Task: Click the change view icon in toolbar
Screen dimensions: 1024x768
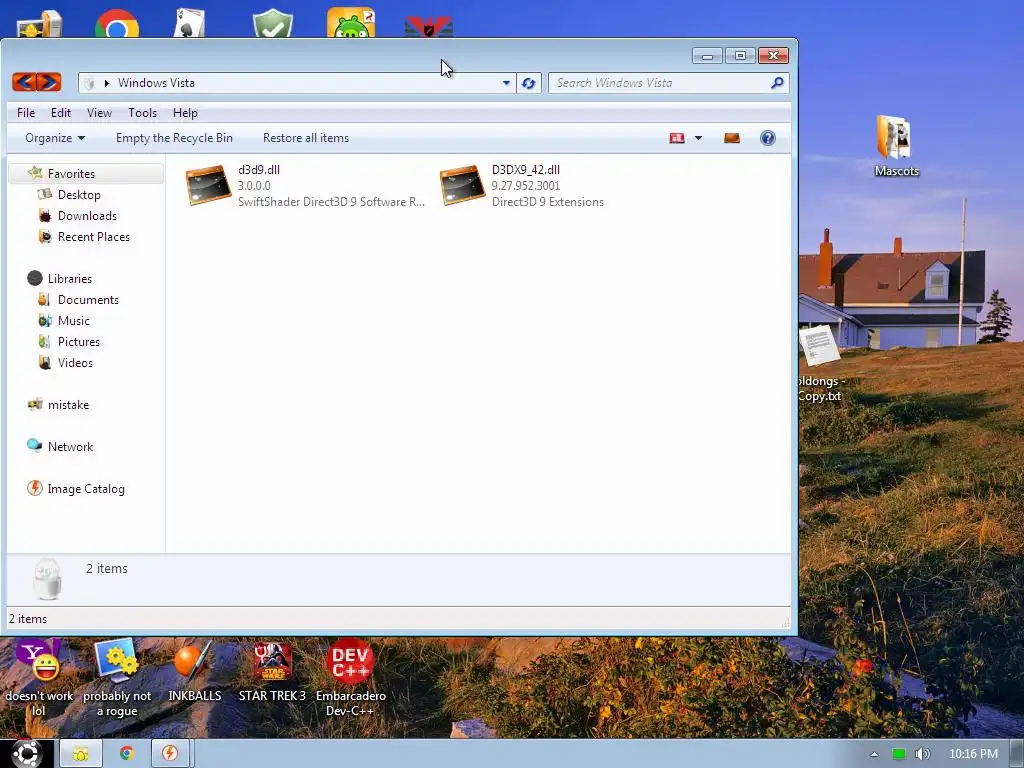Action: tap(677, 138)
